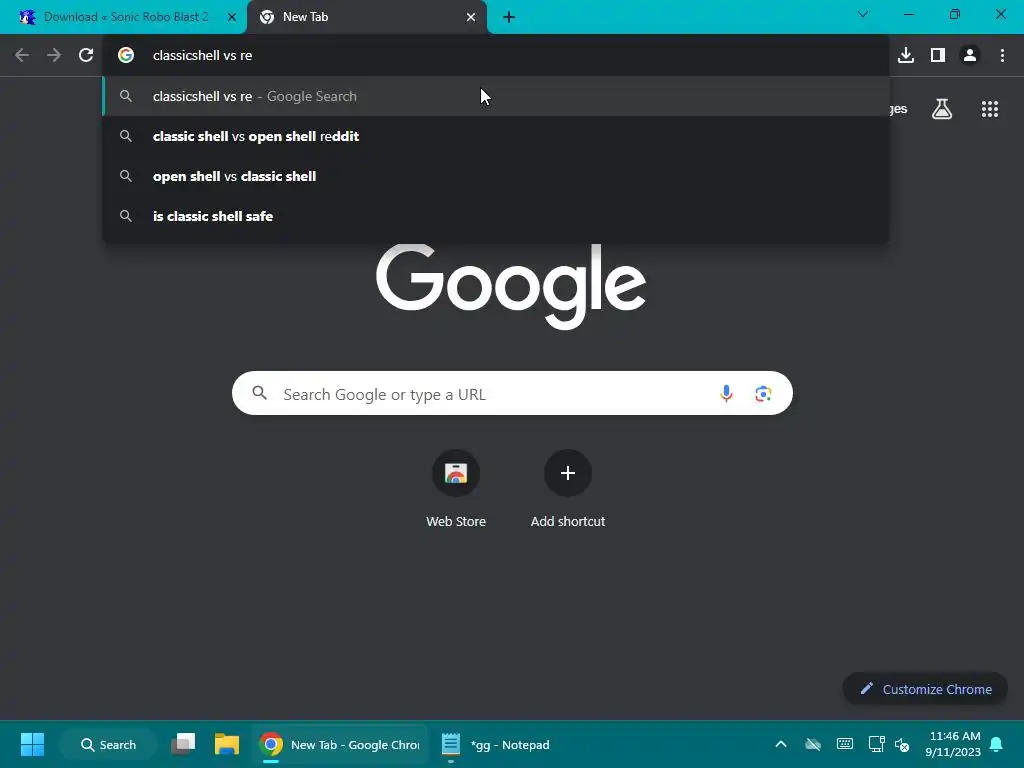Screen dimensions: 1024x768
Task: Click the Google icon in the address bar
Action: tap(126, 56)
